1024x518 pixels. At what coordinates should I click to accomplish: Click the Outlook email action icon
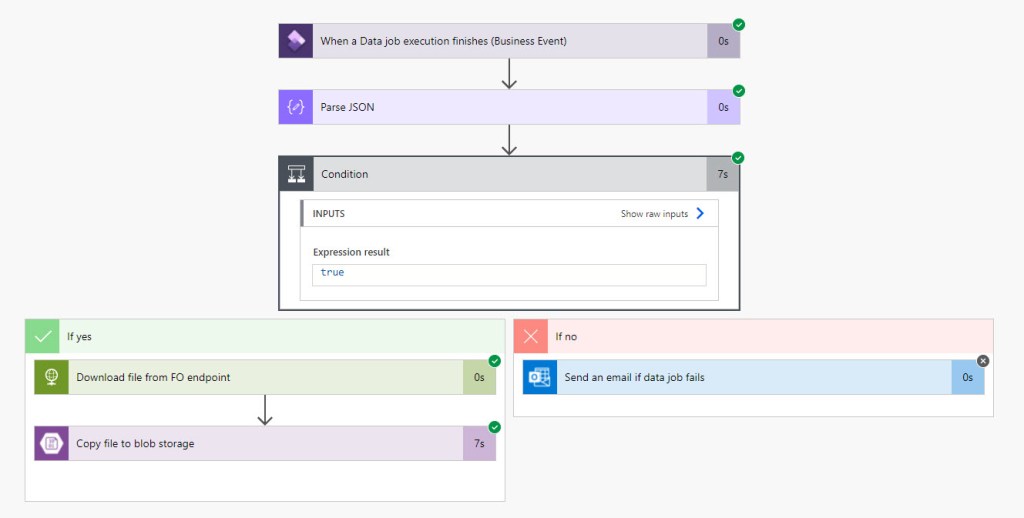(x=540, y=377)
